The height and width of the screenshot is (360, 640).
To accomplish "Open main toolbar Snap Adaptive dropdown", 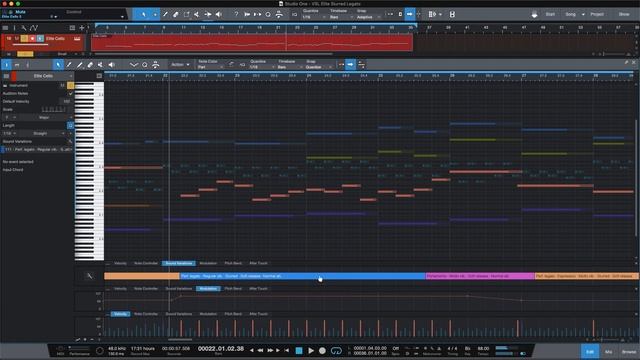I will click(368, 17).
